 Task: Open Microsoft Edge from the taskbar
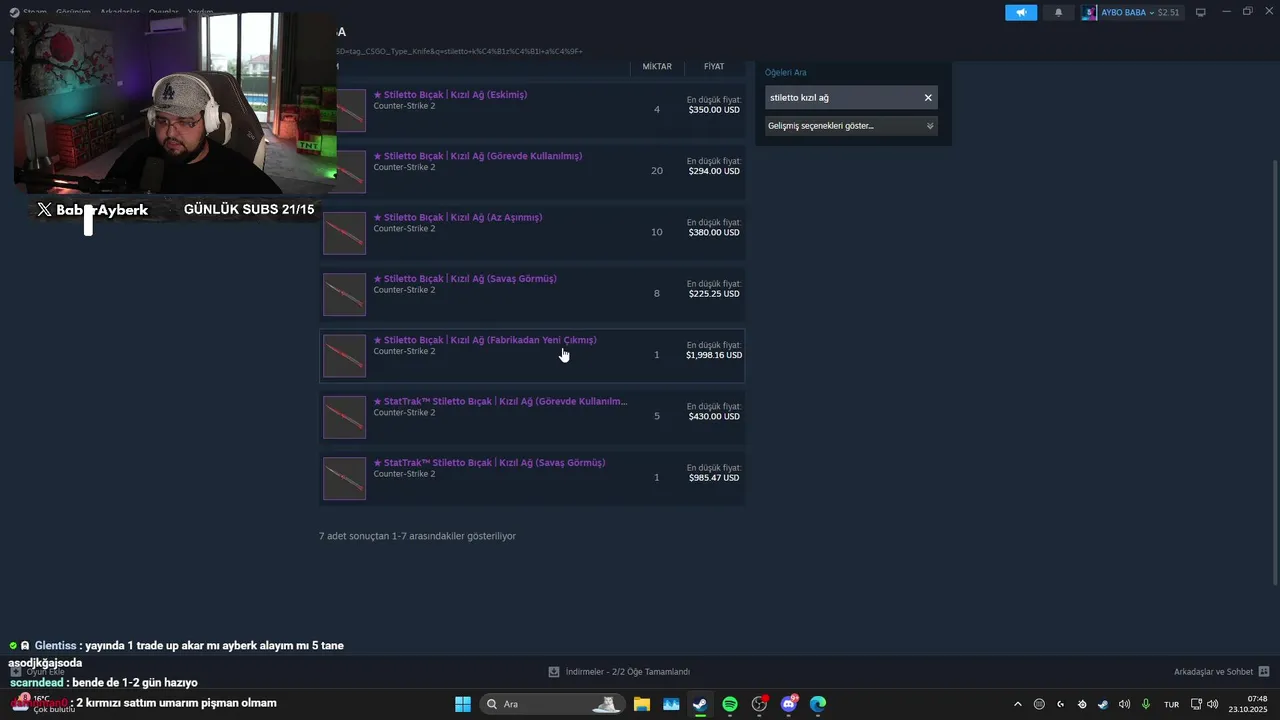point(818,704)
